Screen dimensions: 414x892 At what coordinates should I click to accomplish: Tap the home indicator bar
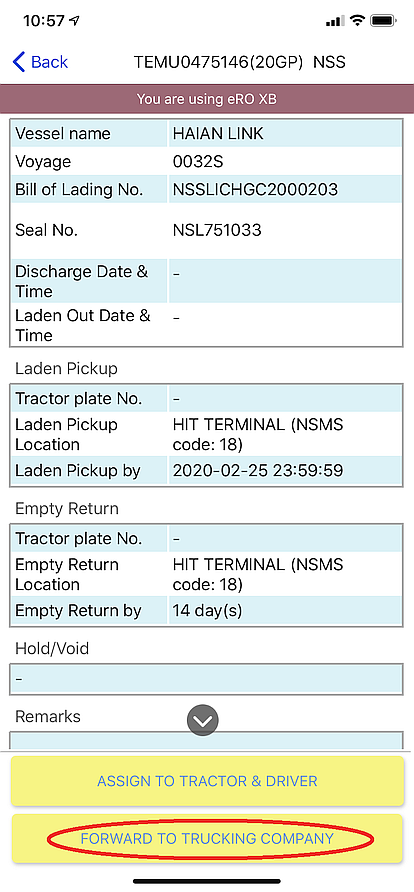pos(207,881)
